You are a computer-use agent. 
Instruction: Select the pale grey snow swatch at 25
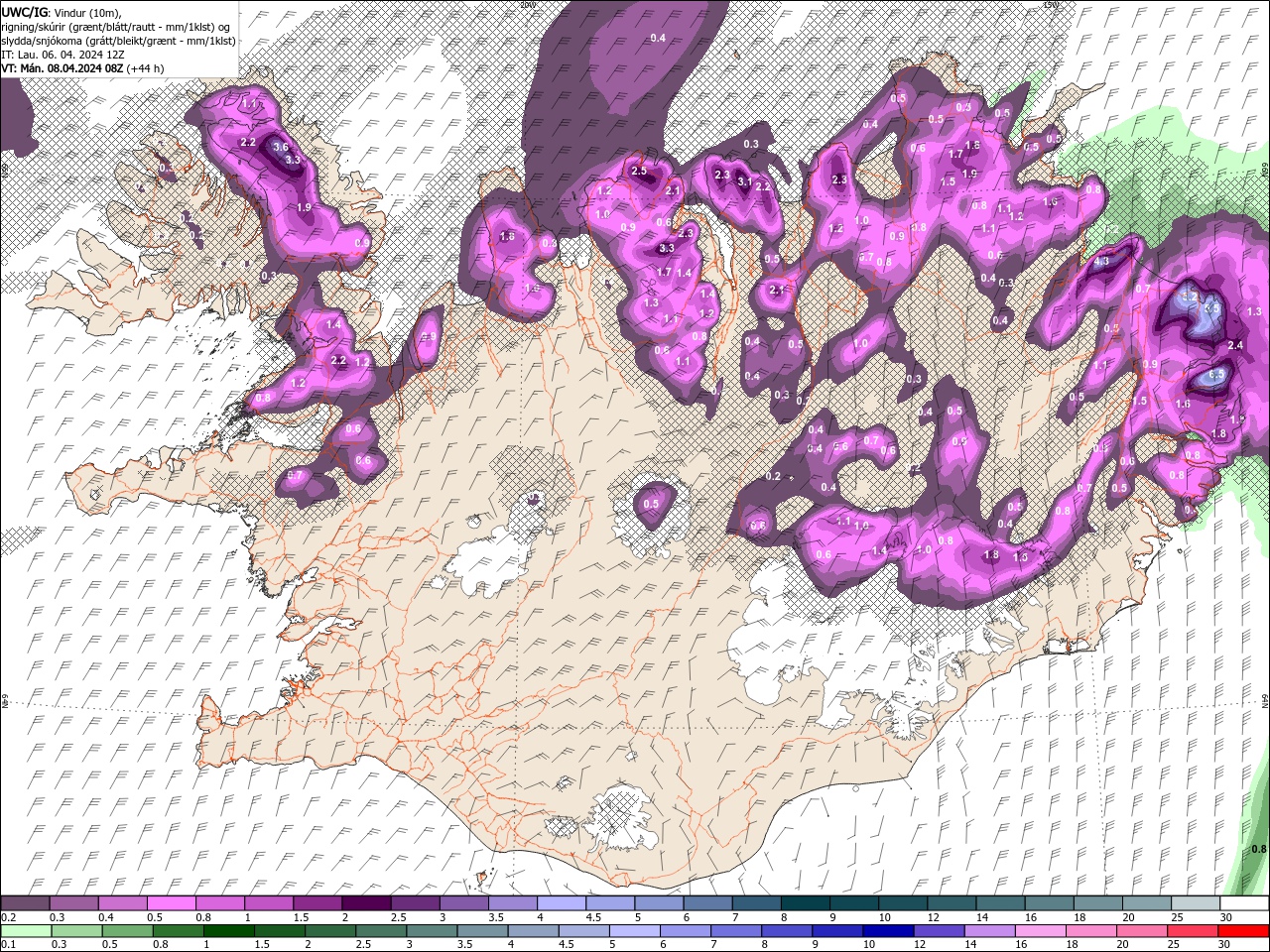(1196, 903)
